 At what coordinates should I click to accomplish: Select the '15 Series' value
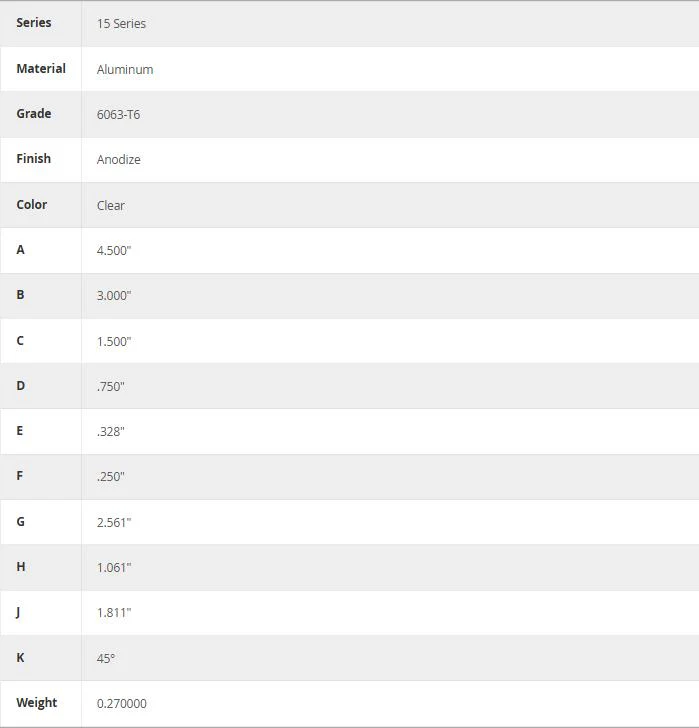point(121,24)
